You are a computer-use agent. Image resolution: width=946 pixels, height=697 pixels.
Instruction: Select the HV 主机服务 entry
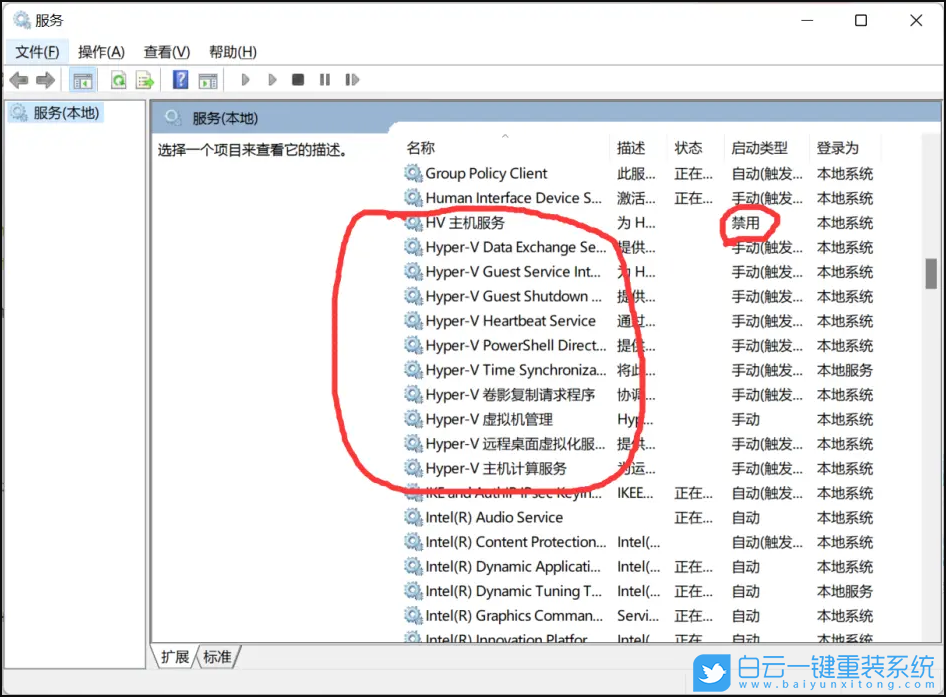465,222
